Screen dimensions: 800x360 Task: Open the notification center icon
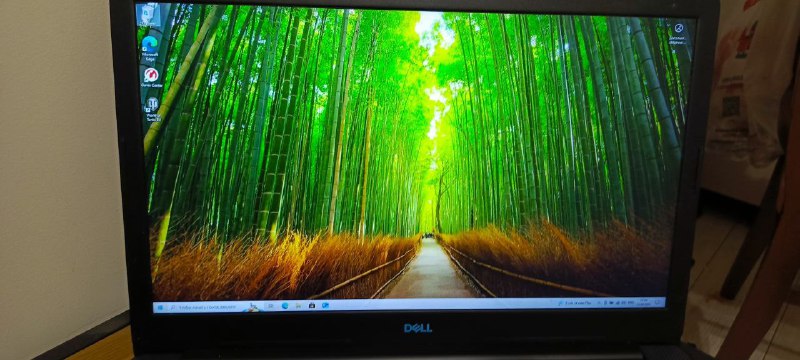658,302
